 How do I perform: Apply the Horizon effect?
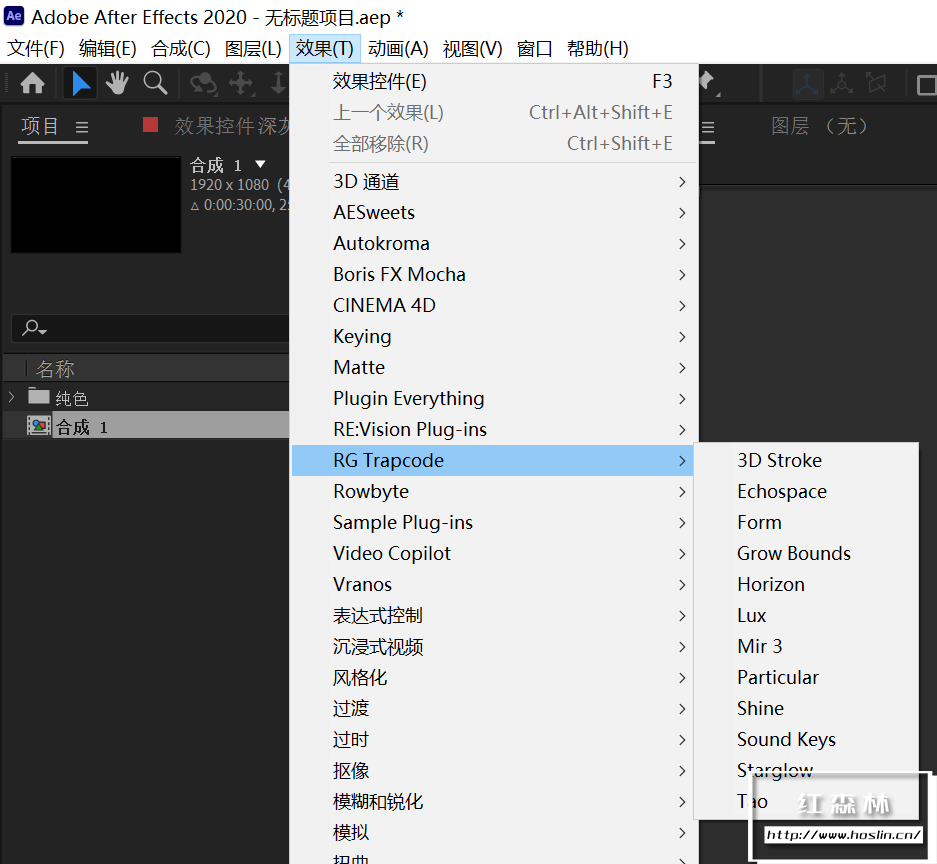click(x=806, y=585)
